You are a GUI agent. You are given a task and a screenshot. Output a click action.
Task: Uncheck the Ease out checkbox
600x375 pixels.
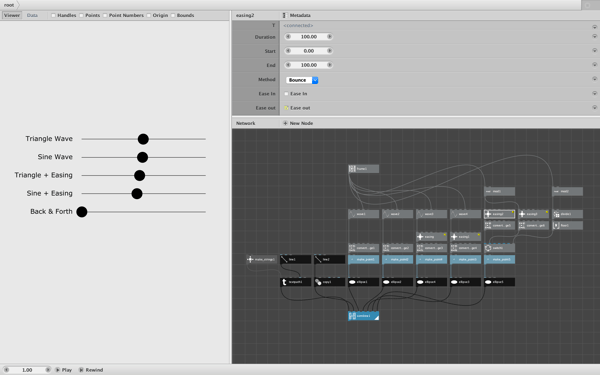pos(286,108)
